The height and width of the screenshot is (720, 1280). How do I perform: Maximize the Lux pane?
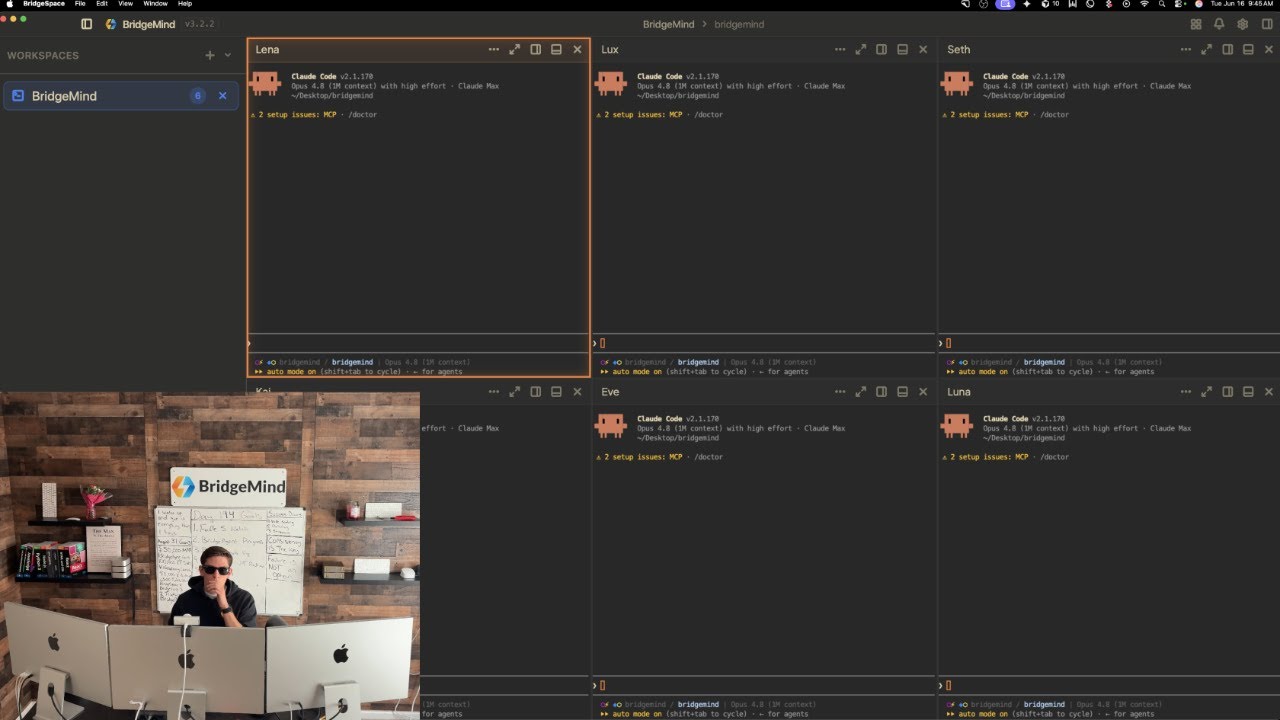pyautogui.click(x=860, y=49)
